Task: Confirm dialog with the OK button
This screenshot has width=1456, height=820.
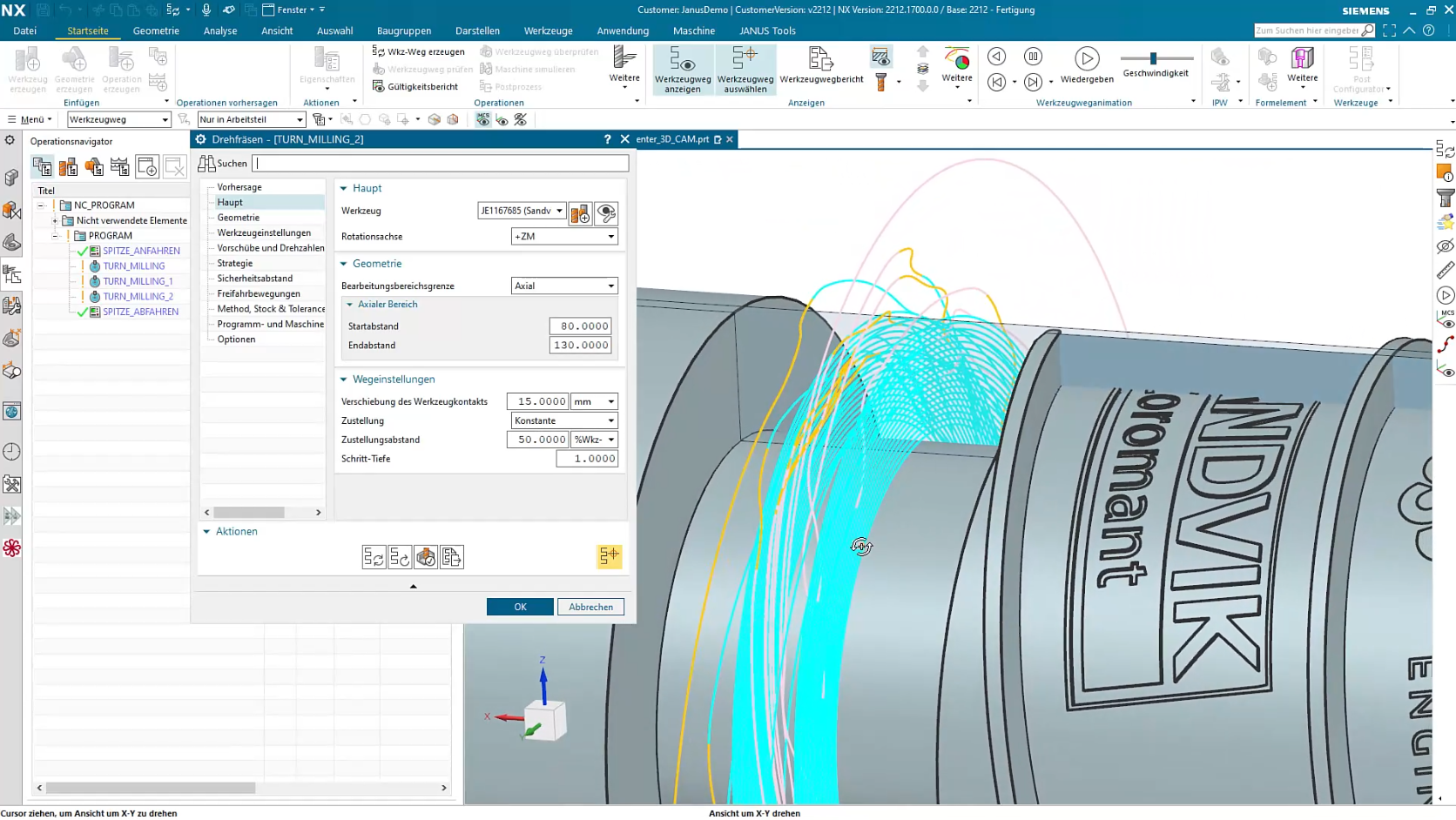Action: coord(520,607)
